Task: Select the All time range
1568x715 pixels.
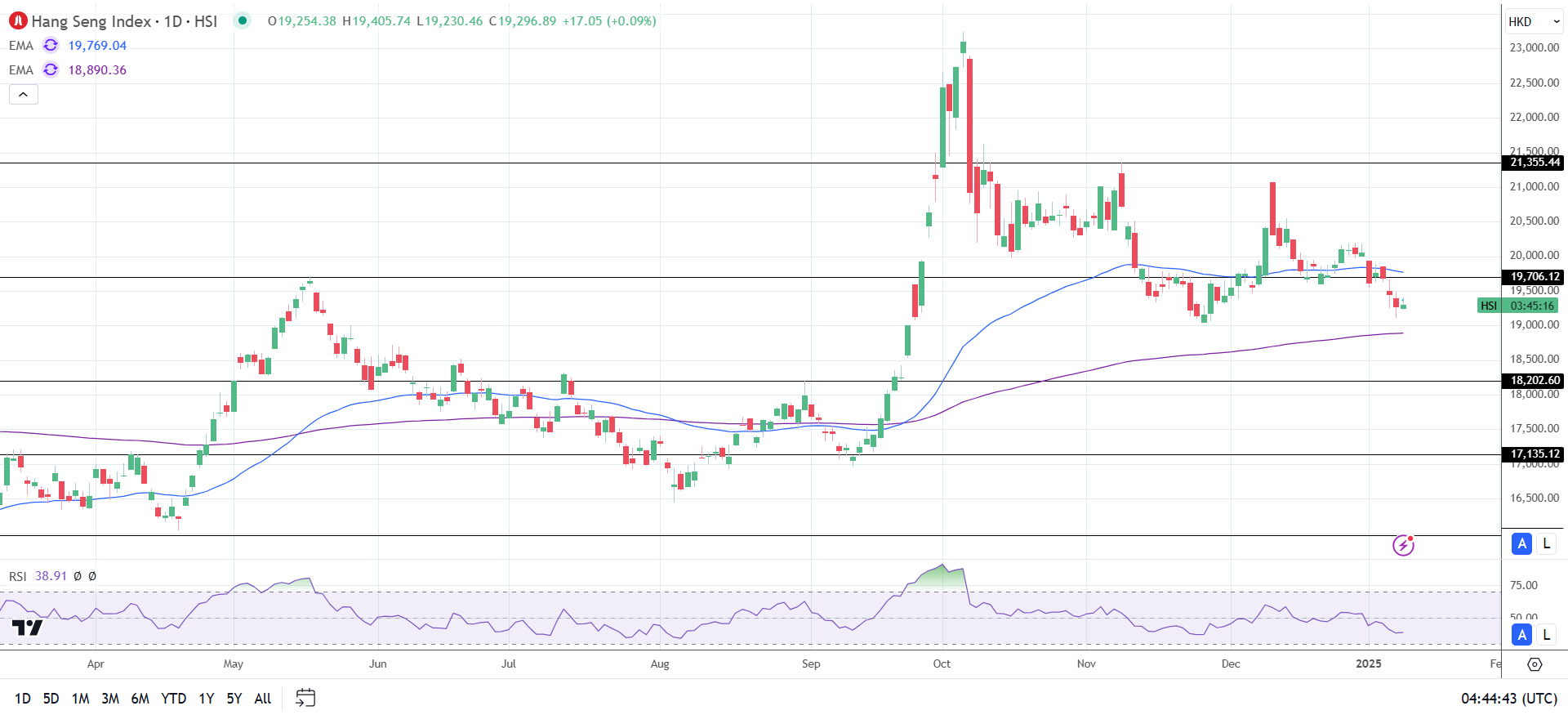Action: pyautogui.click(x=263, y=699)
